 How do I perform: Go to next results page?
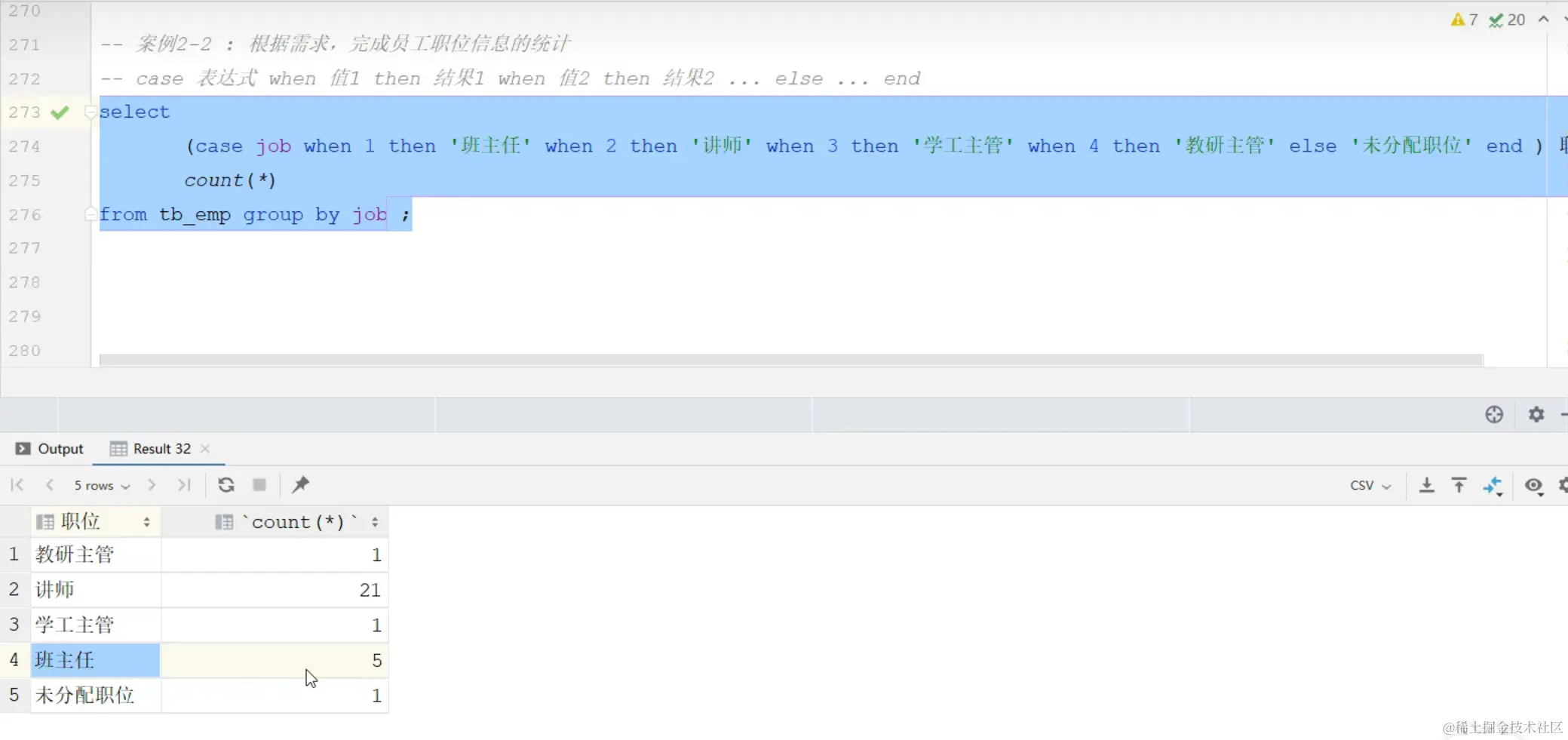[152, 485]
